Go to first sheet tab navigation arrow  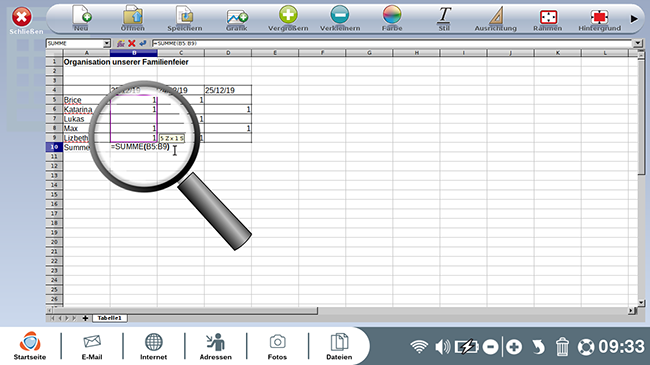52,318
